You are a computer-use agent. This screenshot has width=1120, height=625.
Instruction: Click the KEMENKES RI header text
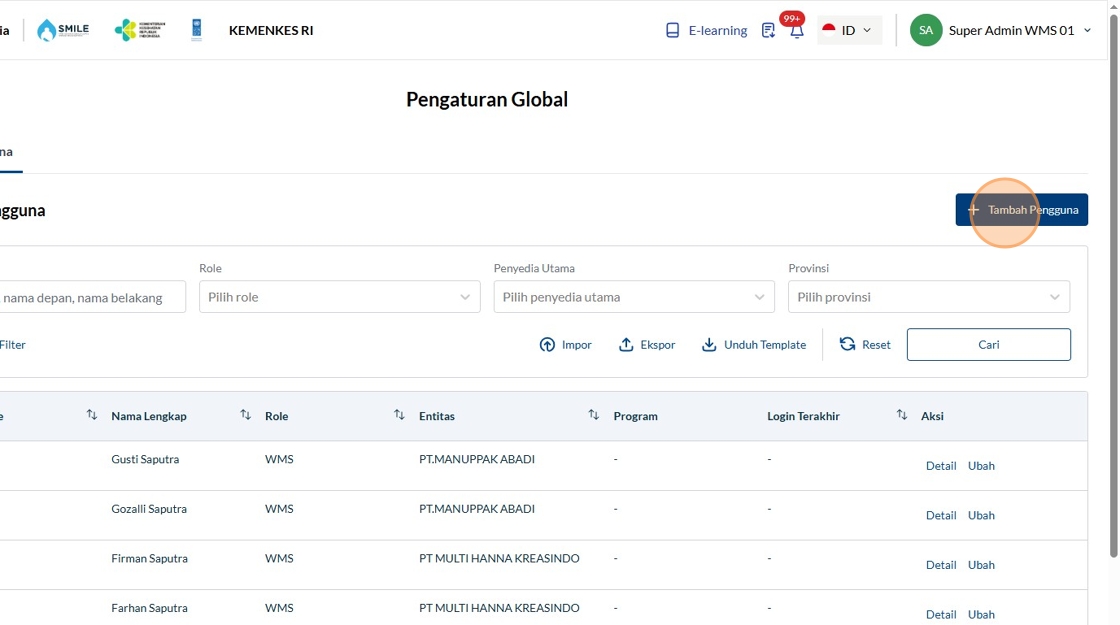271,30
